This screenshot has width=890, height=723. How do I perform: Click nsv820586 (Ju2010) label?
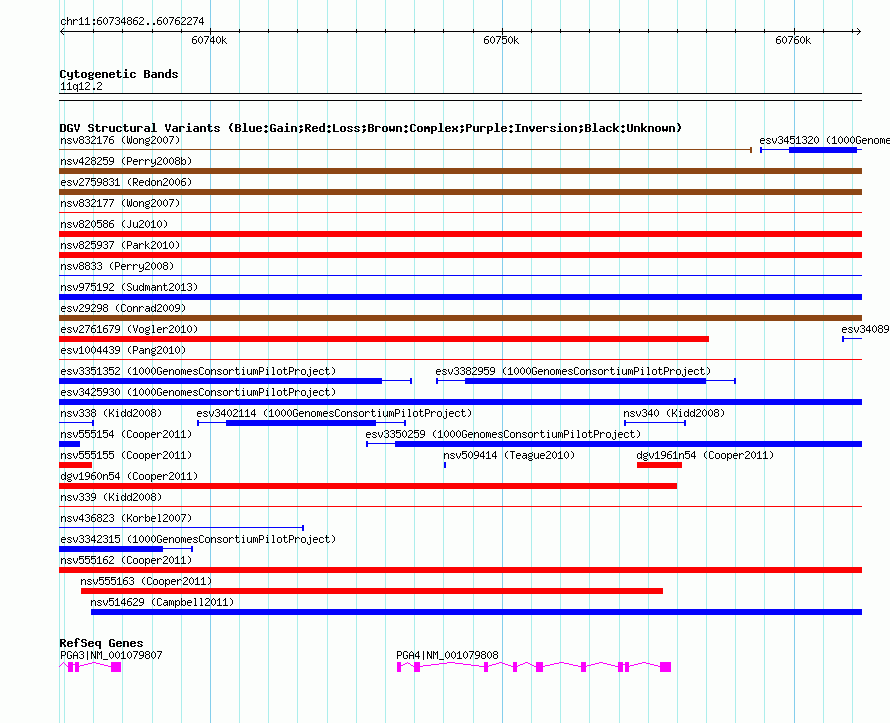[x=114, y=224]
